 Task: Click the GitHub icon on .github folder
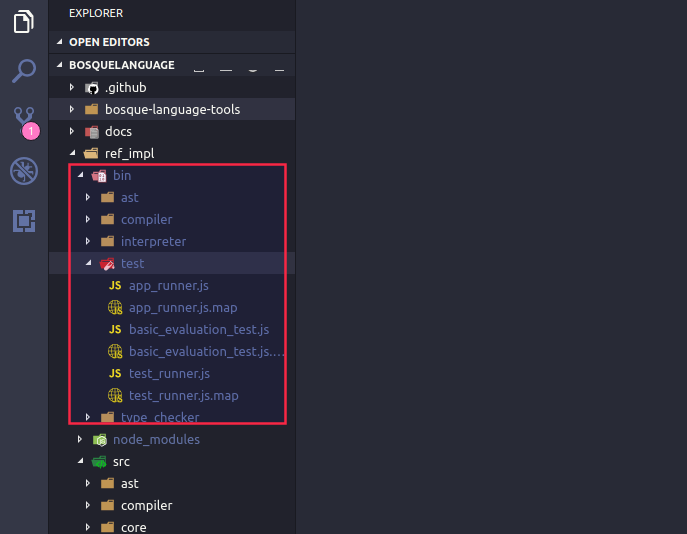point(92,88)
